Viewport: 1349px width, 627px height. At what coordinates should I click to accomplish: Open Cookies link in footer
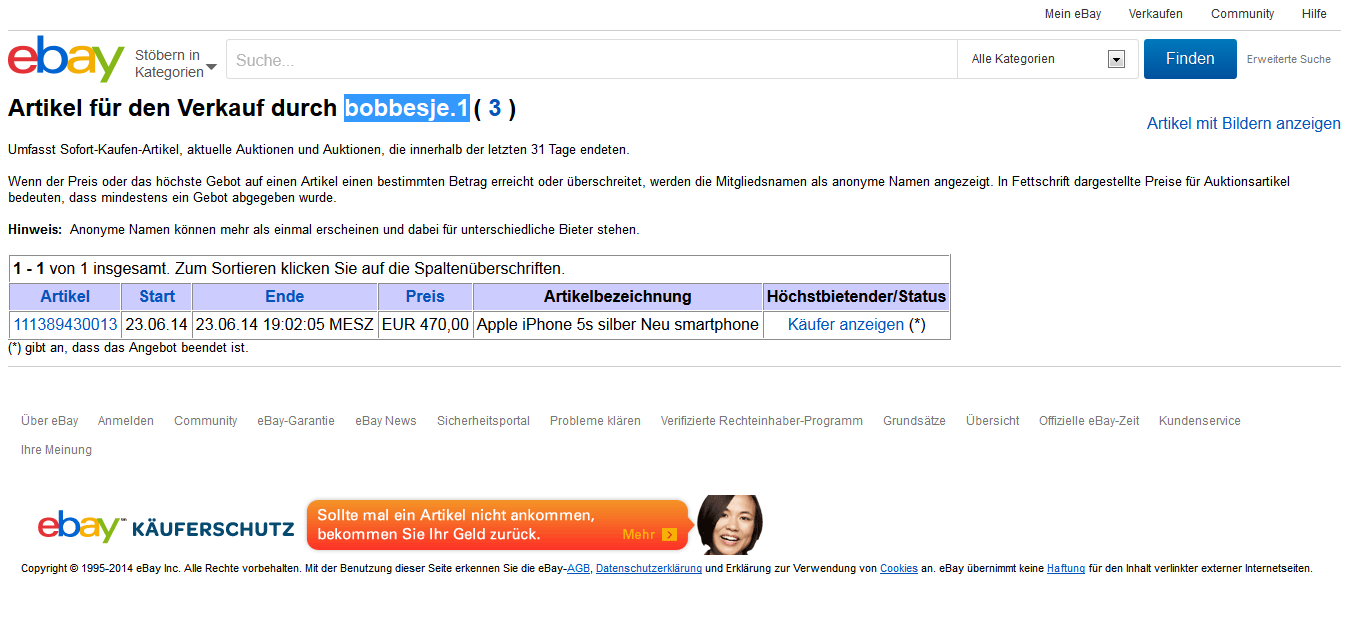899,569
